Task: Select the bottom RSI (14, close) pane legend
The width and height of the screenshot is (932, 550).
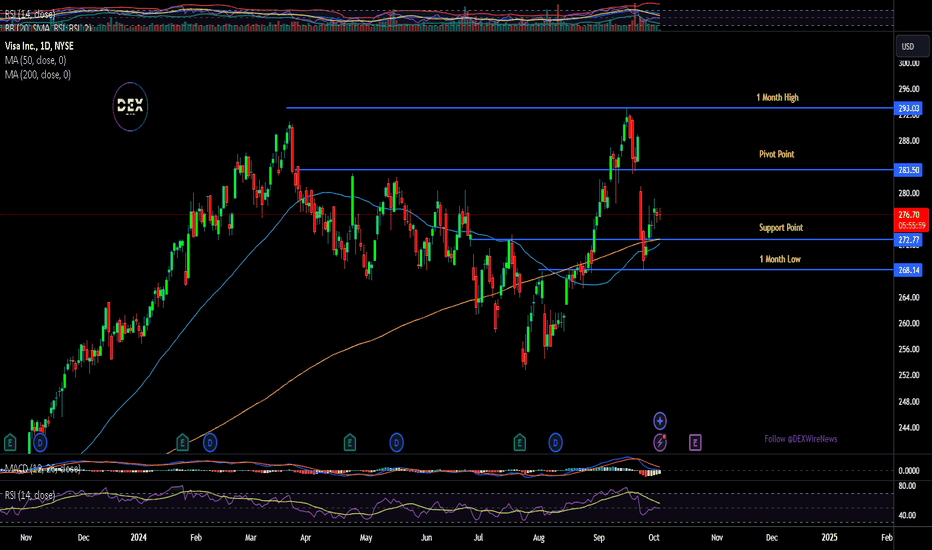Action: pos(30,495)
